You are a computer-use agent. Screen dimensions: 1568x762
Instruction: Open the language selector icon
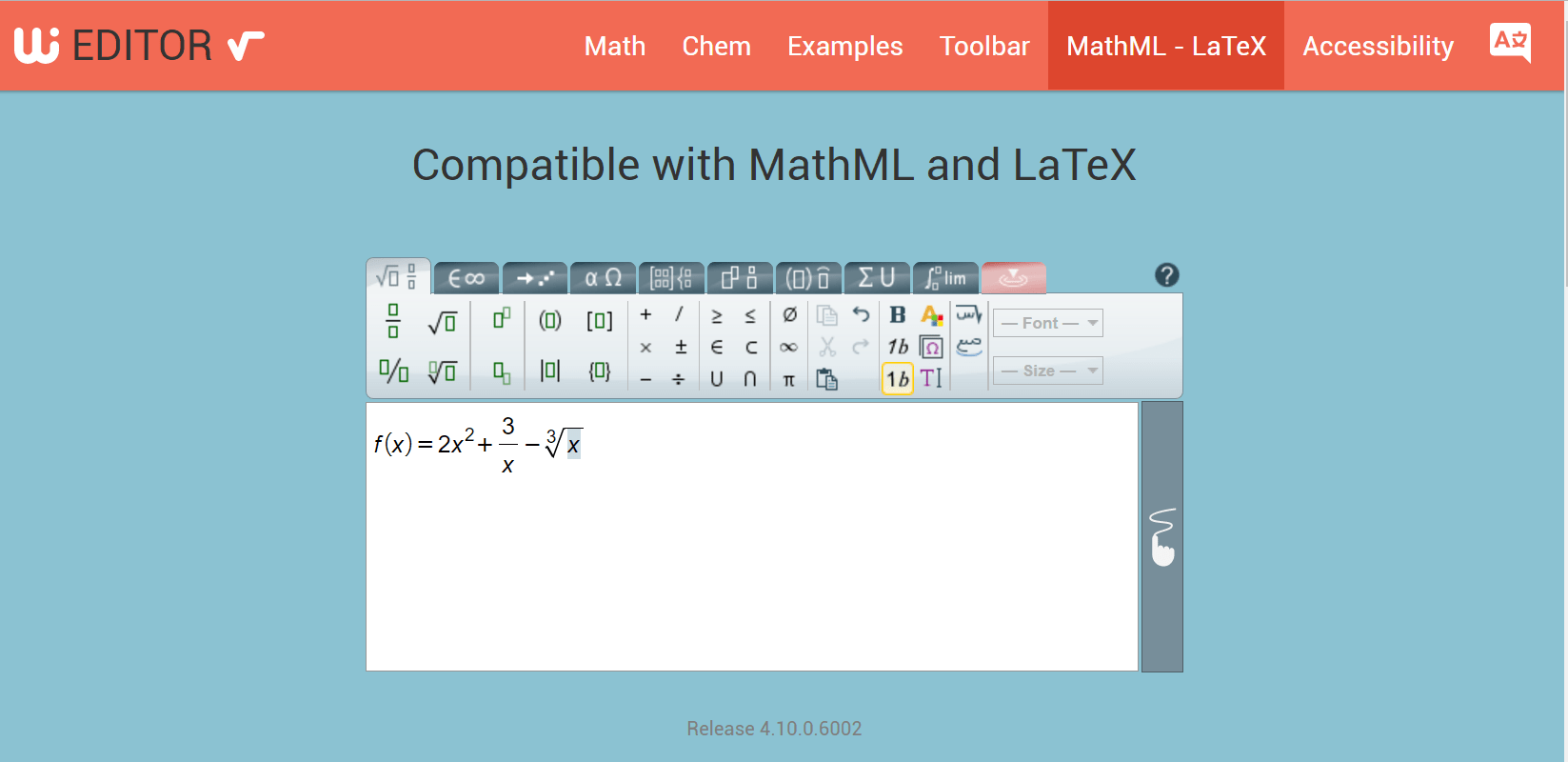click(x=1511, y=43)
